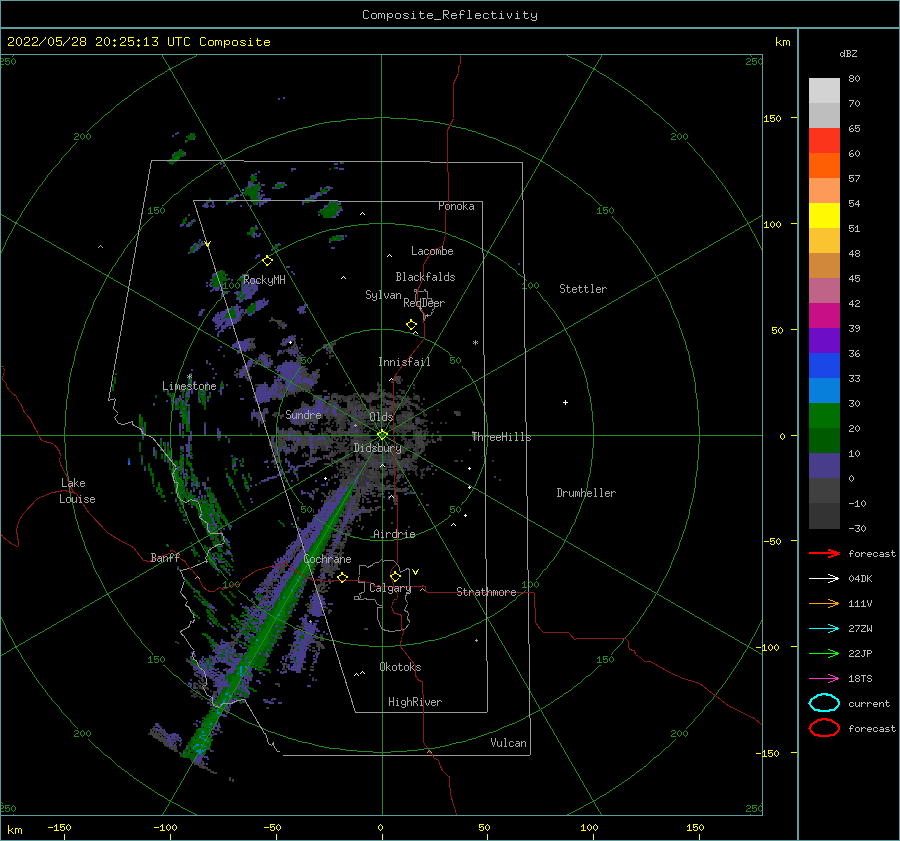
Task: Click the Innisfail label
Action: point(404,362)
